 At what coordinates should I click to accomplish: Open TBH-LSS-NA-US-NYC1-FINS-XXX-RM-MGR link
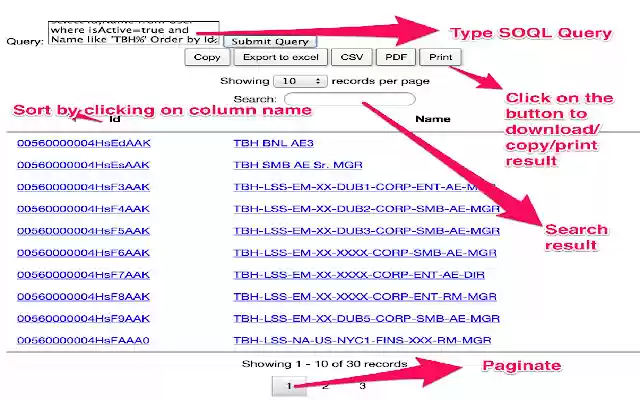[x=362, y=340]
